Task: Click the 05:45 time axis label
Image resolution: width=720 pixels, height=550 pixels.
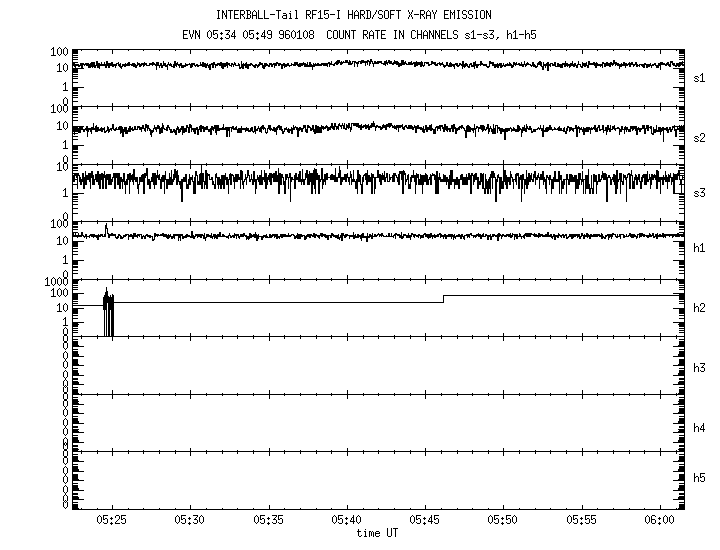Action: click(425, 521)
